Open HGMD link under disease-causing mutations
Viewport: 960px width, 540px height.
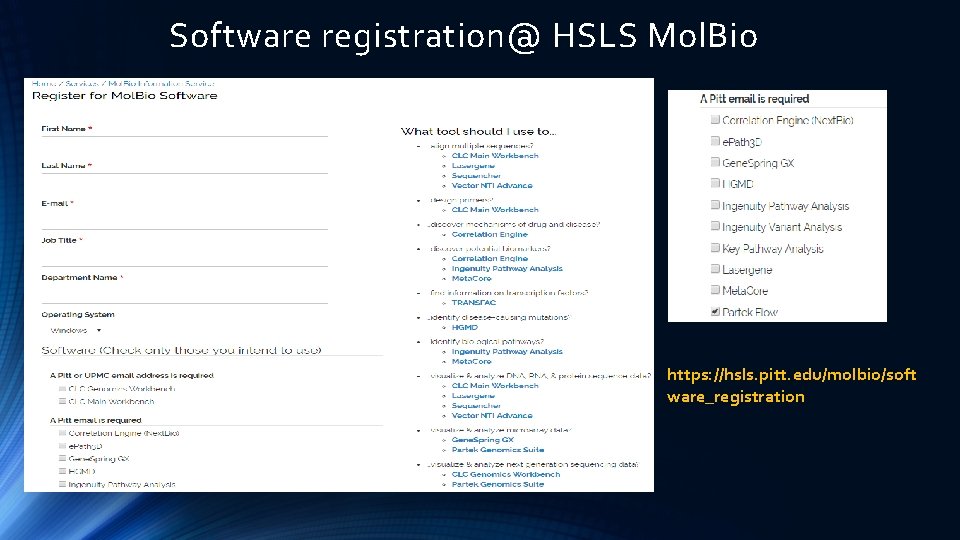coord(464,327)
